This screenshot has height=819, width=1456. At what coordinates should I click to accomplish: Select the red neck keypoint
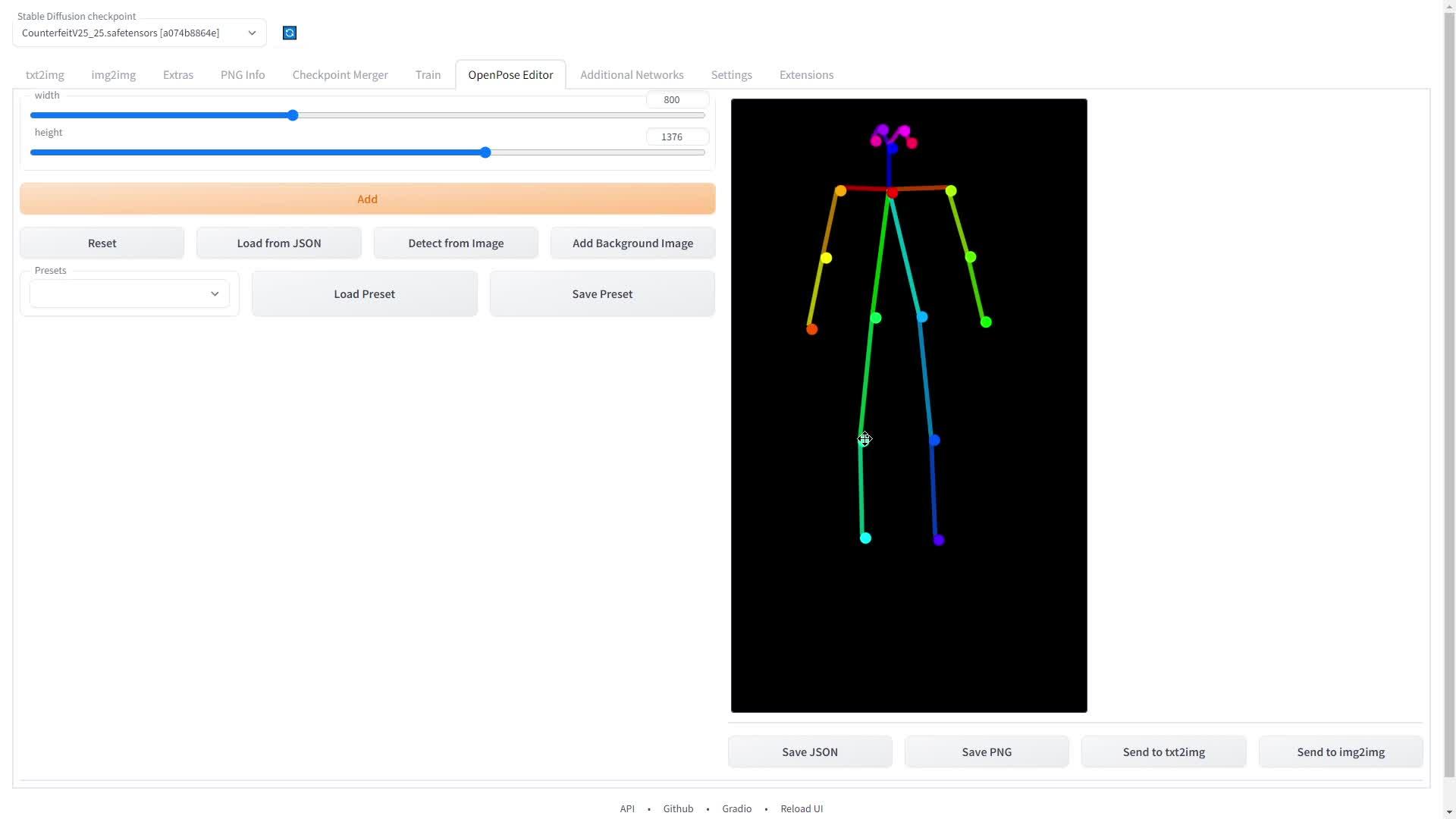[893, 193]
